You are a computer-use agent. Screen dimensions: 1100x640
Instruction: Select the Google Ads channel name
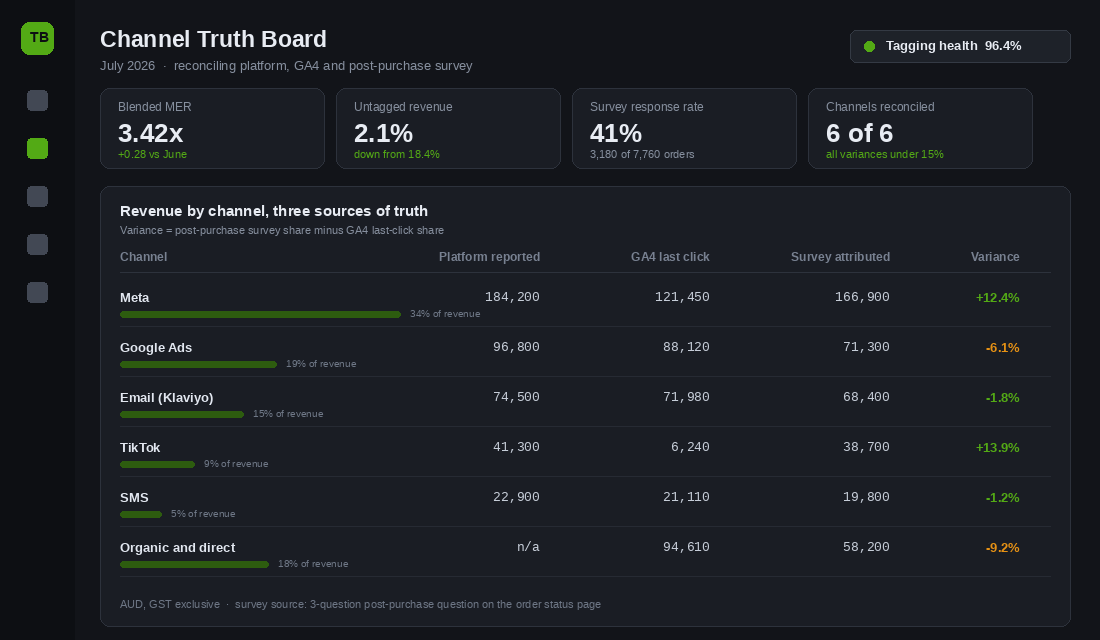click(156, 347)
